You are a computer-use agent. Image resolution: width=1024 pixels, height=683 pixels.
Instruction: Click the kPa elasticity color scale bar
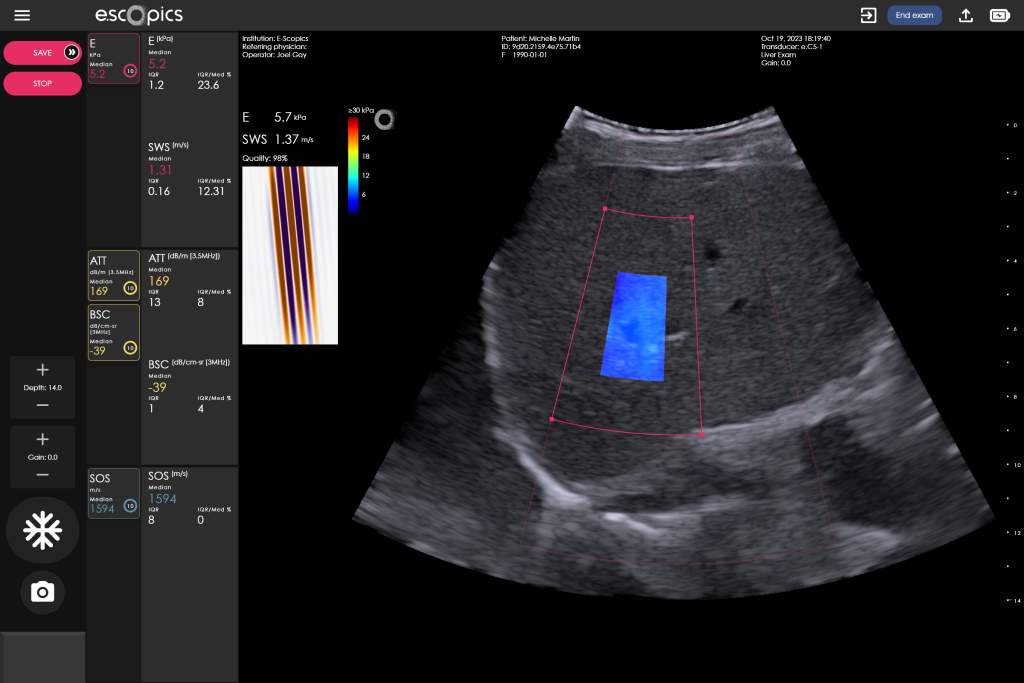click(353, 166)
